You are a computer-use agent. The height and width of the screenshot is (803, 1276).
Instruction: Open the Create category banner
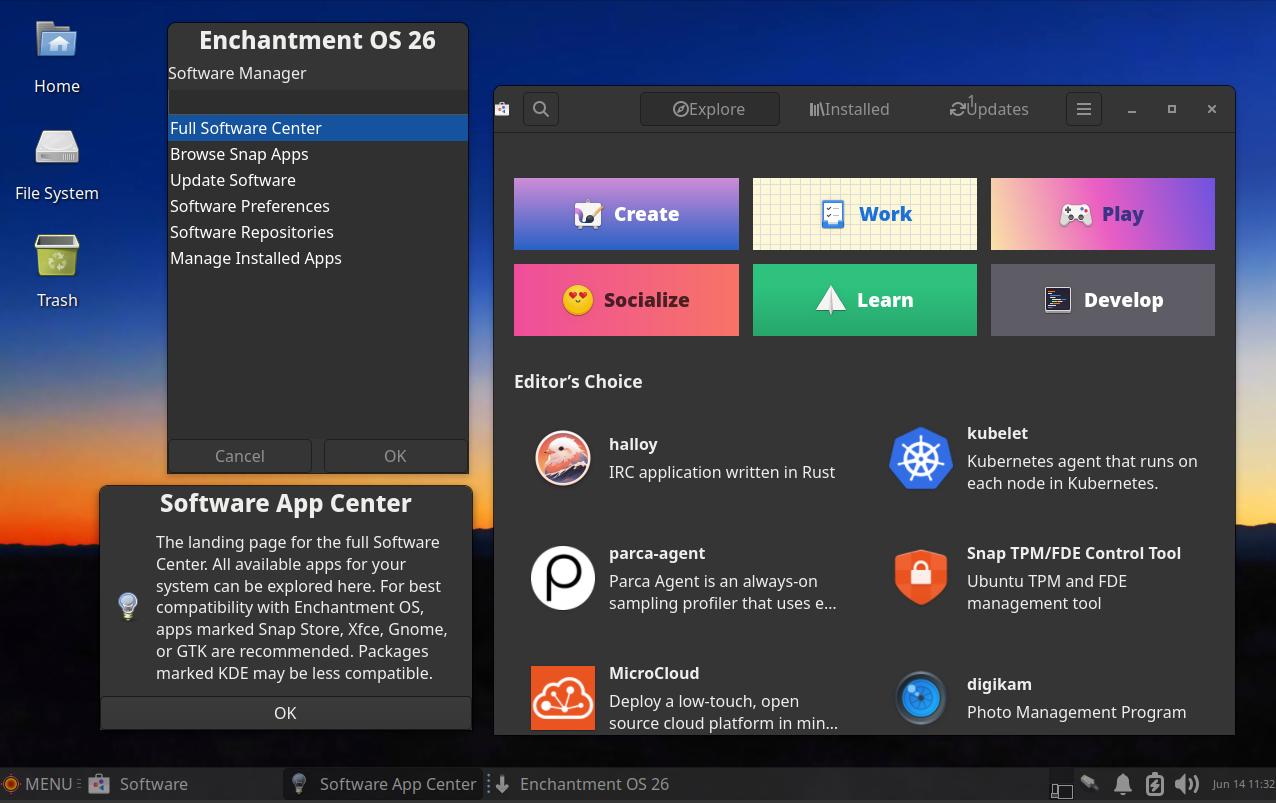point(626,214)
